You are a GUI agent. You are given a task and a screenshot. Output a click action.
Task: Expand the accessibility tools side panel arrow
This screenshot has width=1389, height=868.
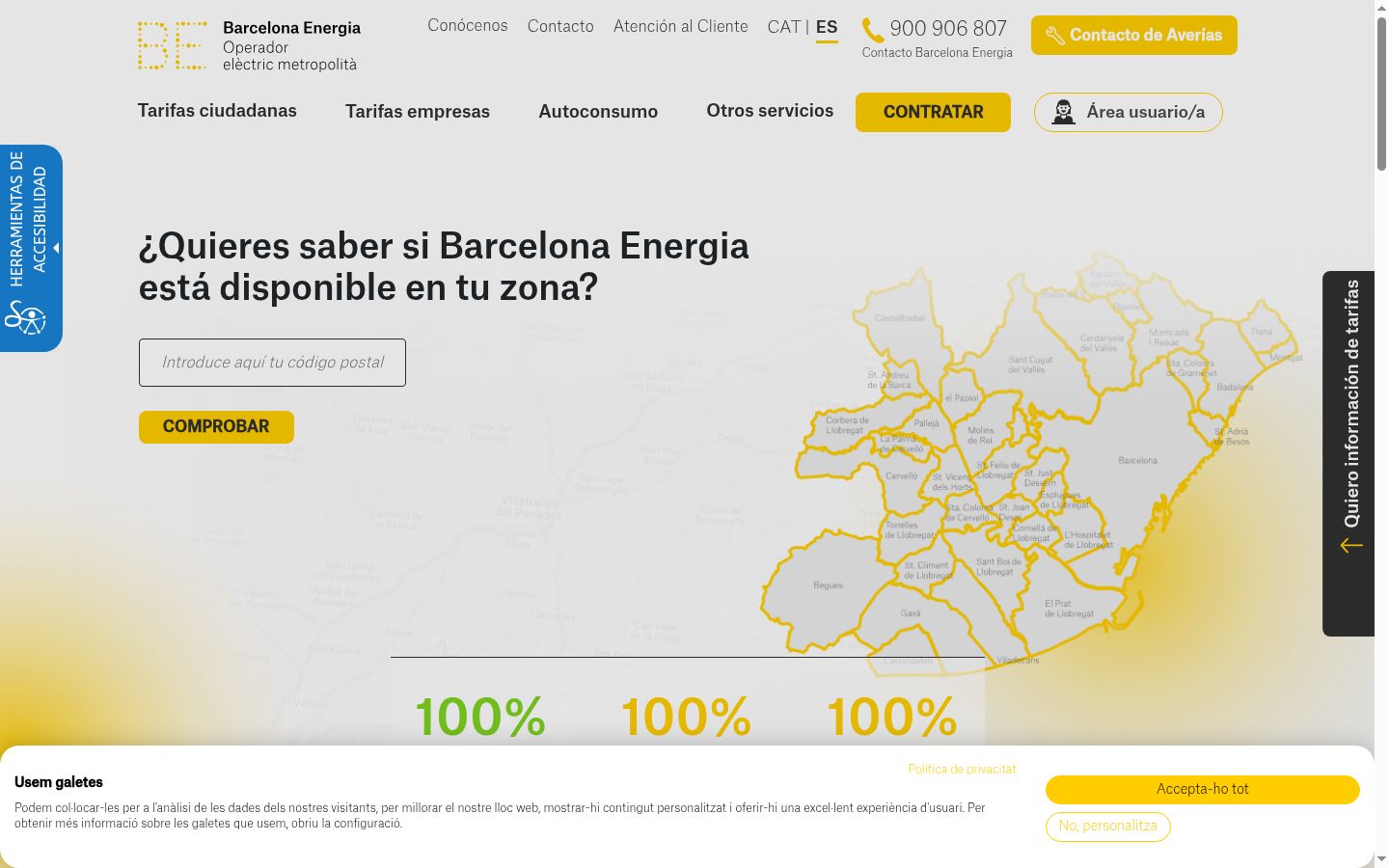(56, 248)
